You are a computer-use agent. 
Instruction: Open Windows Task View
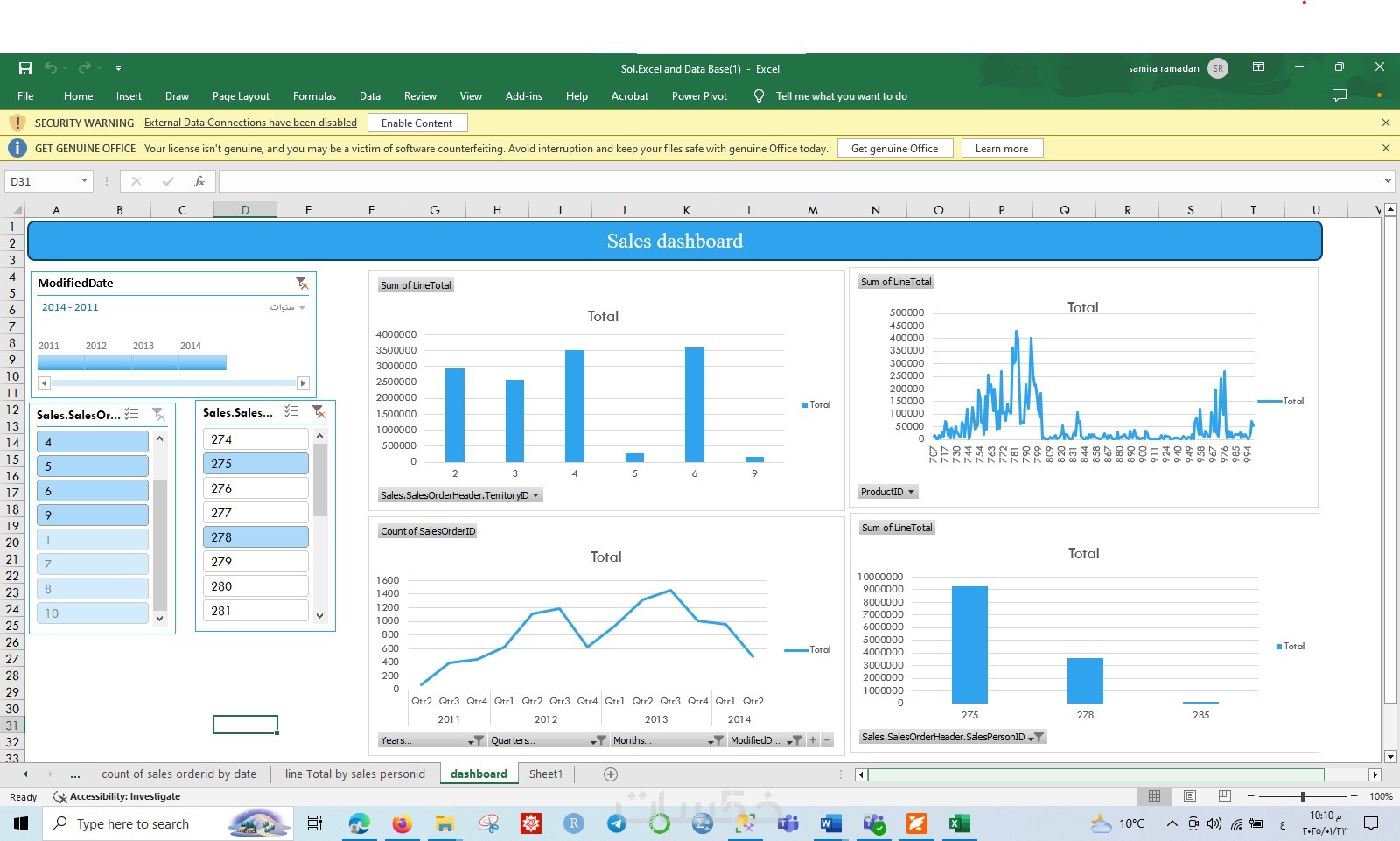tap(315, 823)
